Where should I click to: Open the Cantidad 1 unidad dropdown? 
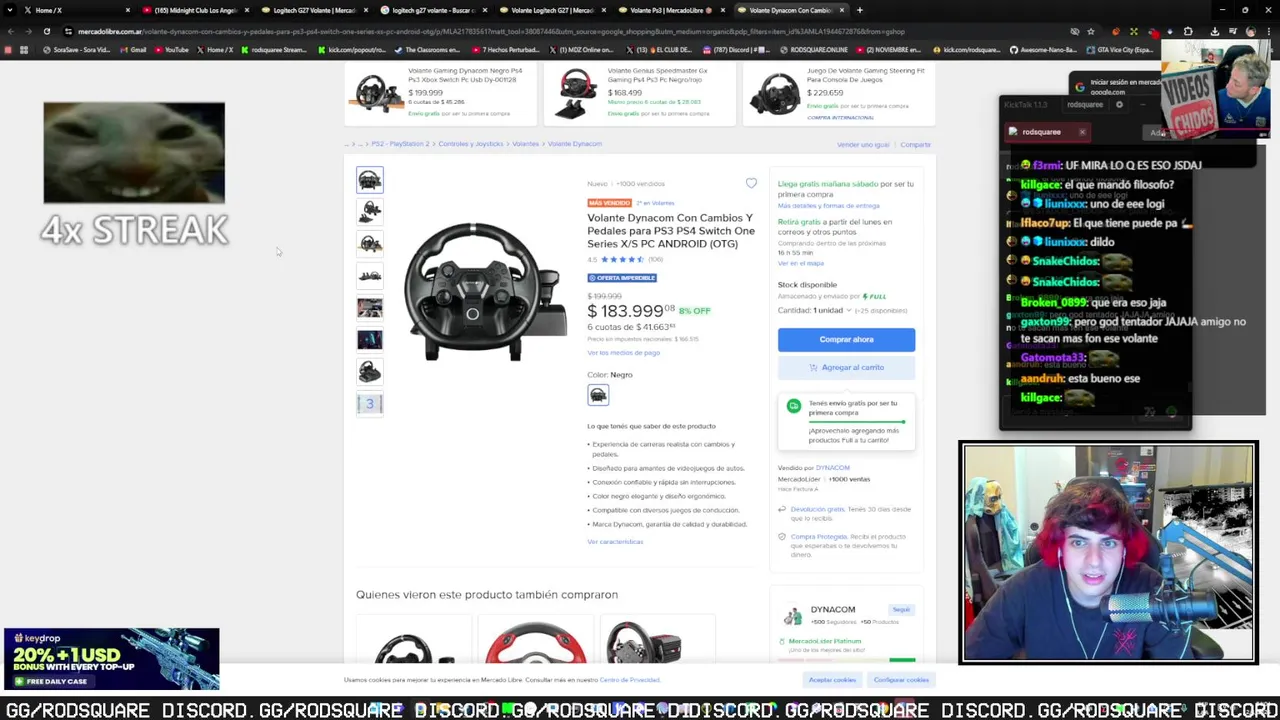(x=815, y=310)
